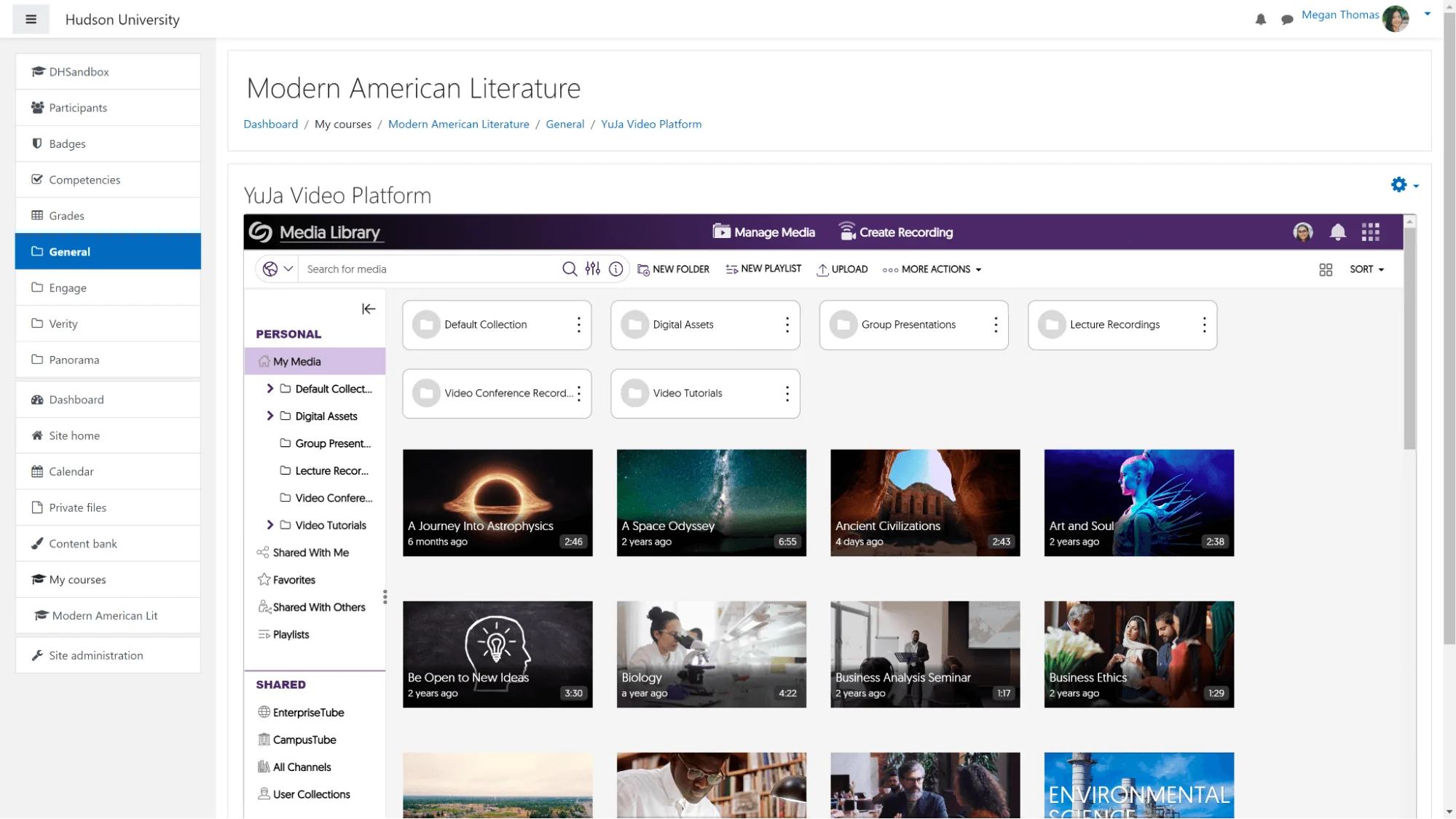Click the YuJa frame vertical scrollbar

click(x=1410, y=339)
